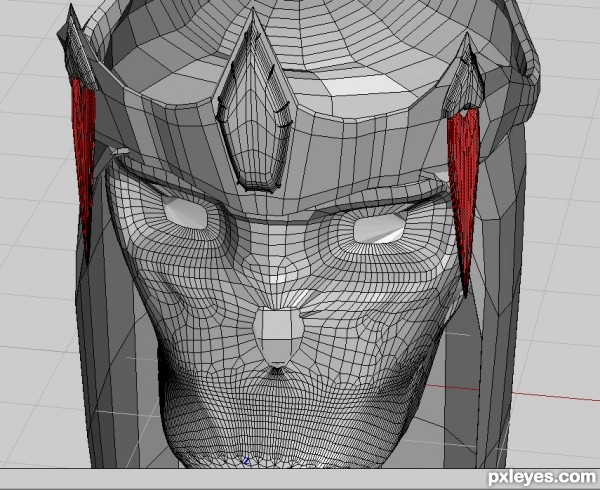The width and height of the screenshot is (600, 490).
Task: Select the left eye socket geometry
Action: pyautogui.click(x=186, y=213)
